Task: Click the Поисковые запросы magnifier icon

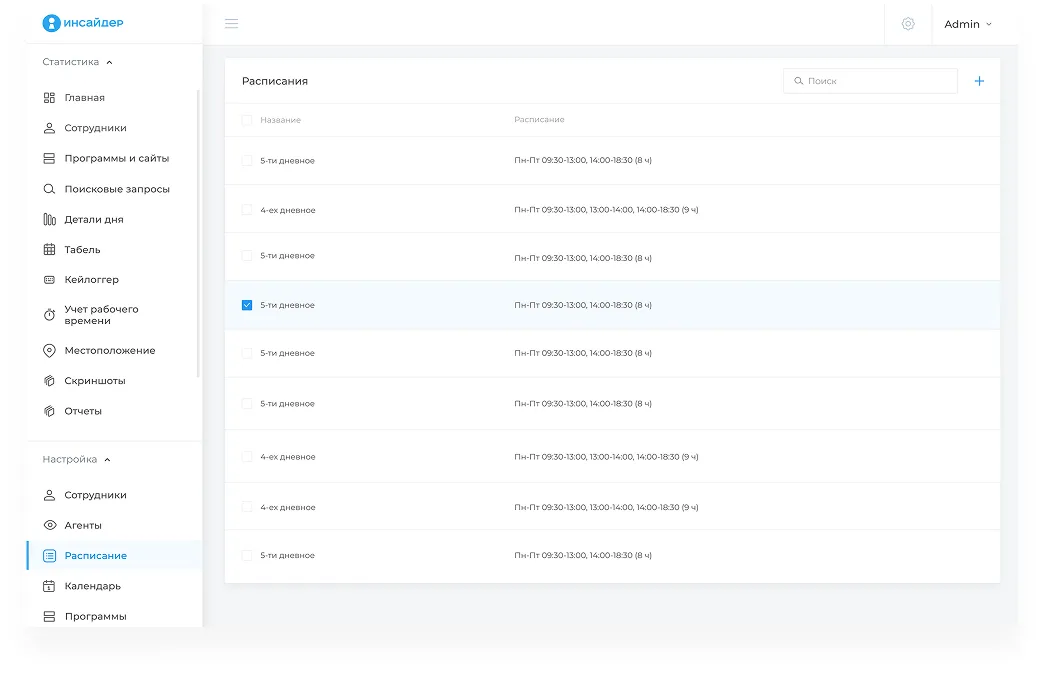Action: 49,189
